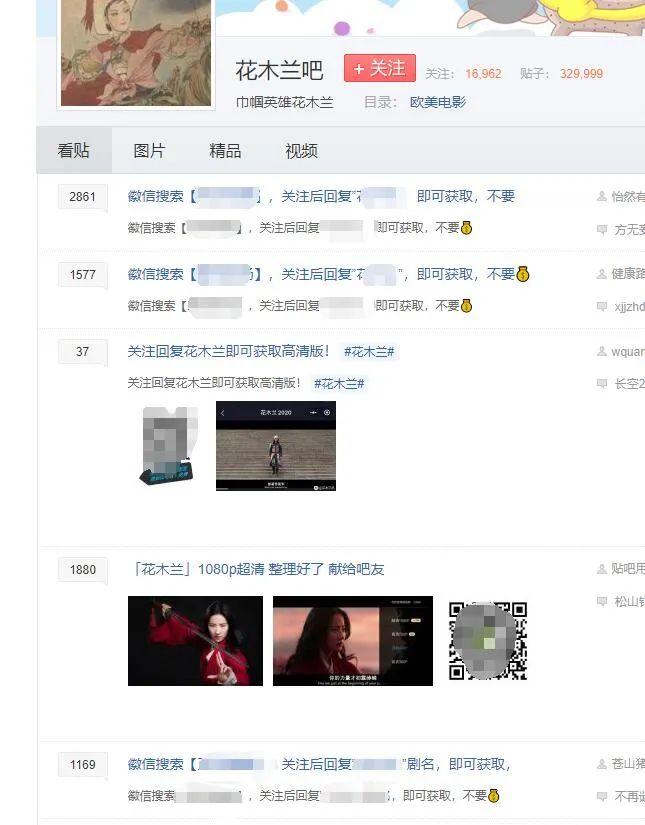The height and width of the screenshot is (825, 645).
Task: Open the QR code image thumbnail
Action: pyautogui.click(x=488, y=641)
